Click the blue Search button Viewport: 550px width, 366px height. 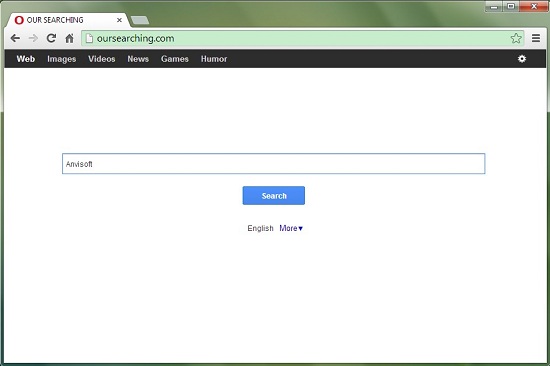coord(274,195)
